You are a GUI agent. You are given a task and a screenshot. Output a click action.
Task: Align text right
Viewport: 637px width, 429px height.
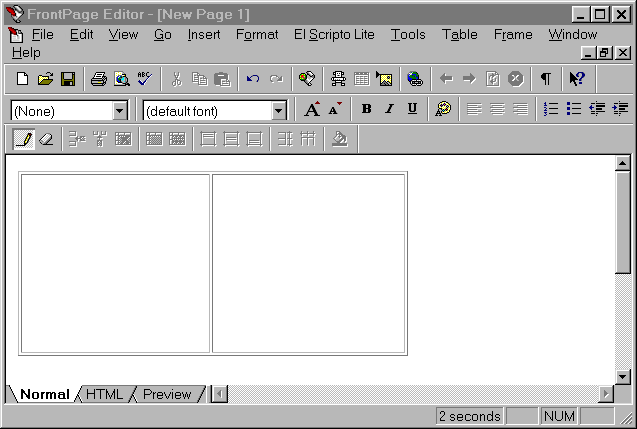520,109
